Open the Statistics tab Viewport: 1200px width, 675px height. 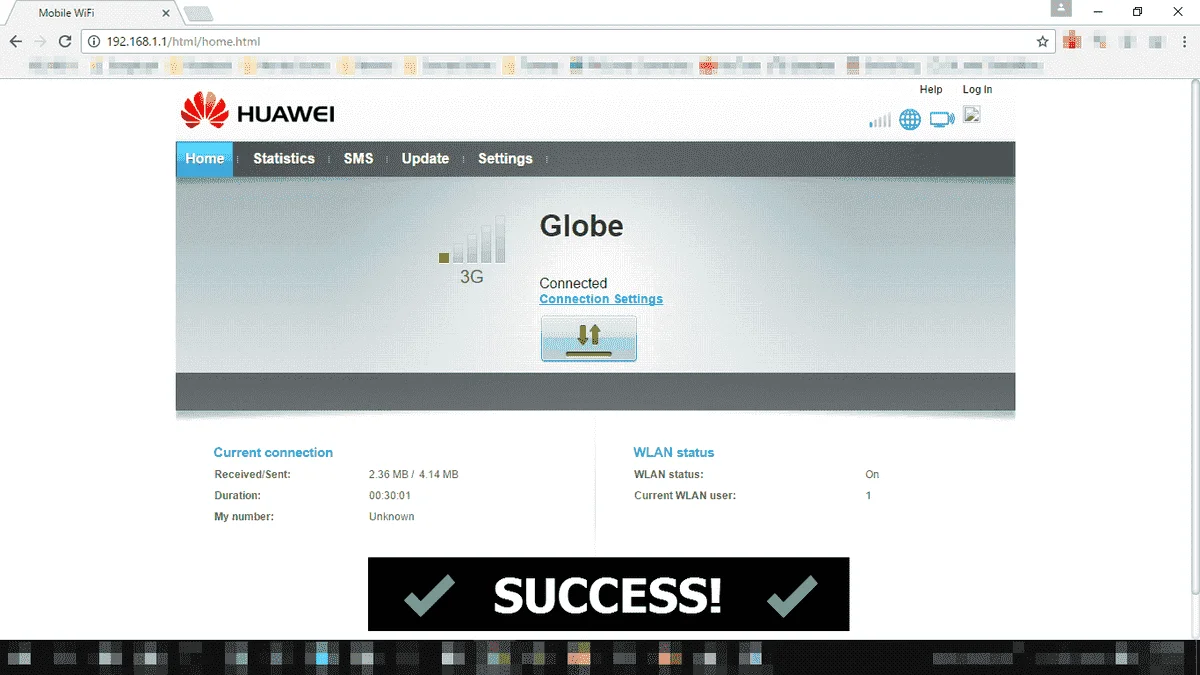284,159
